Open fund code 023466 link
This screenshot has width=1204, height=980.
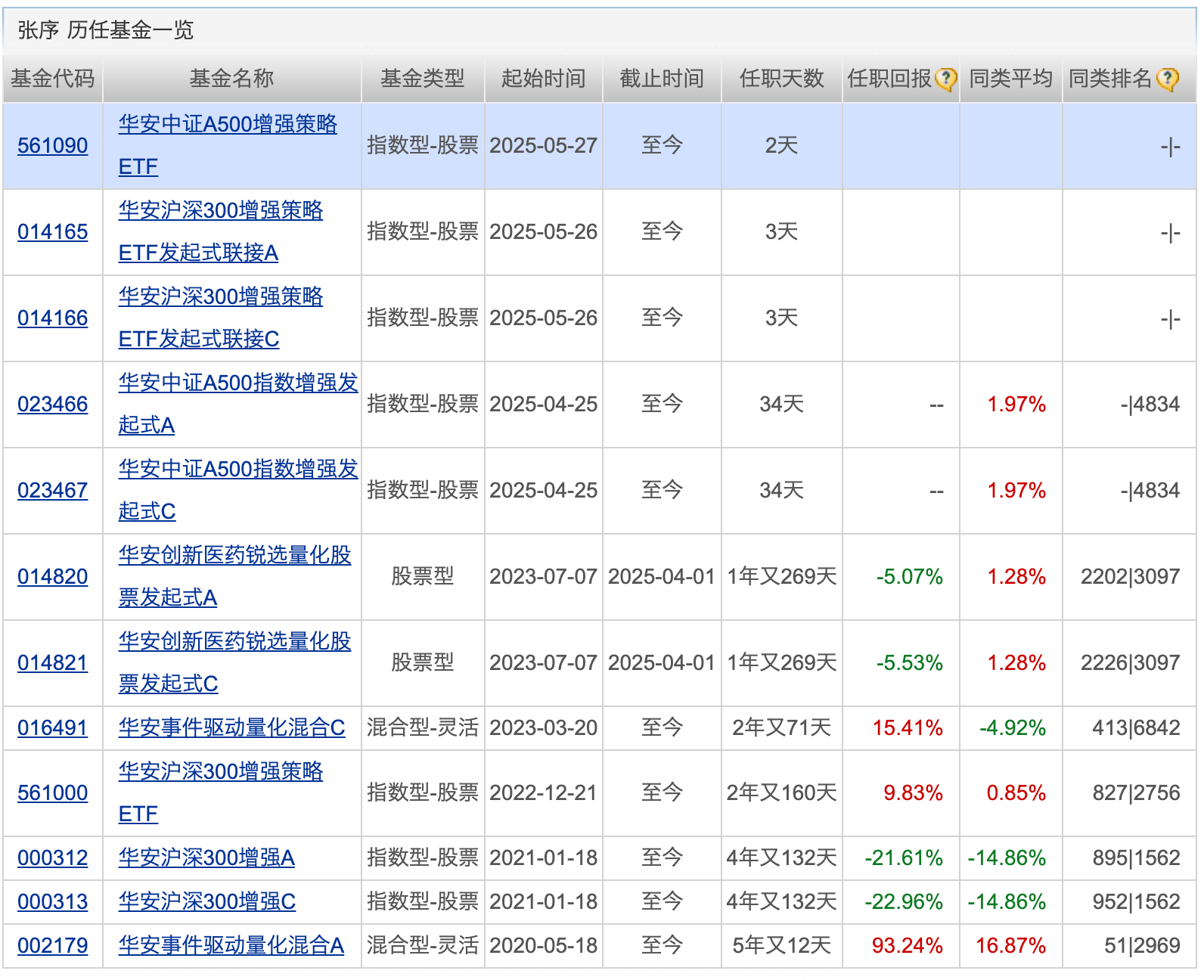[53, 405]
